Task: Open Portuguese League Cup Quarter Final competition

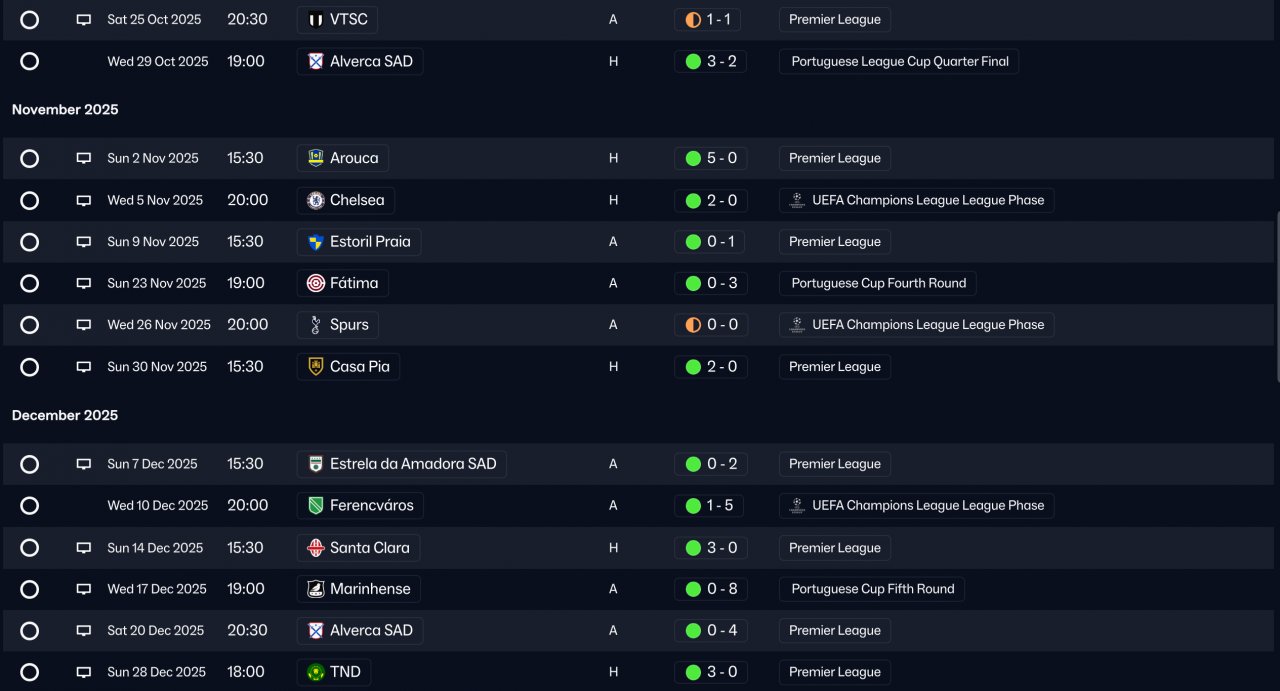Action: coord(899,61)
